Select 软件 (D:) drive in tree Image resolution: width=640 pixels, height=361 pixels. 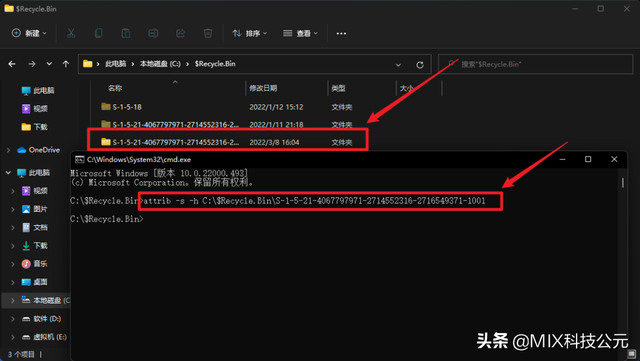(x=41, y=319)
